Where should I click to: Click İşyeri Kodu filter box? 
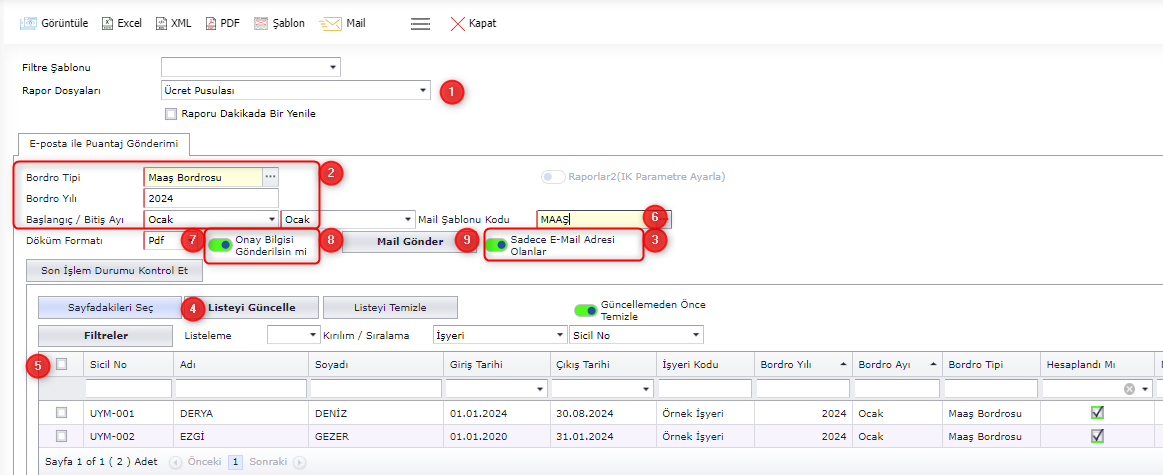[705, 389]
